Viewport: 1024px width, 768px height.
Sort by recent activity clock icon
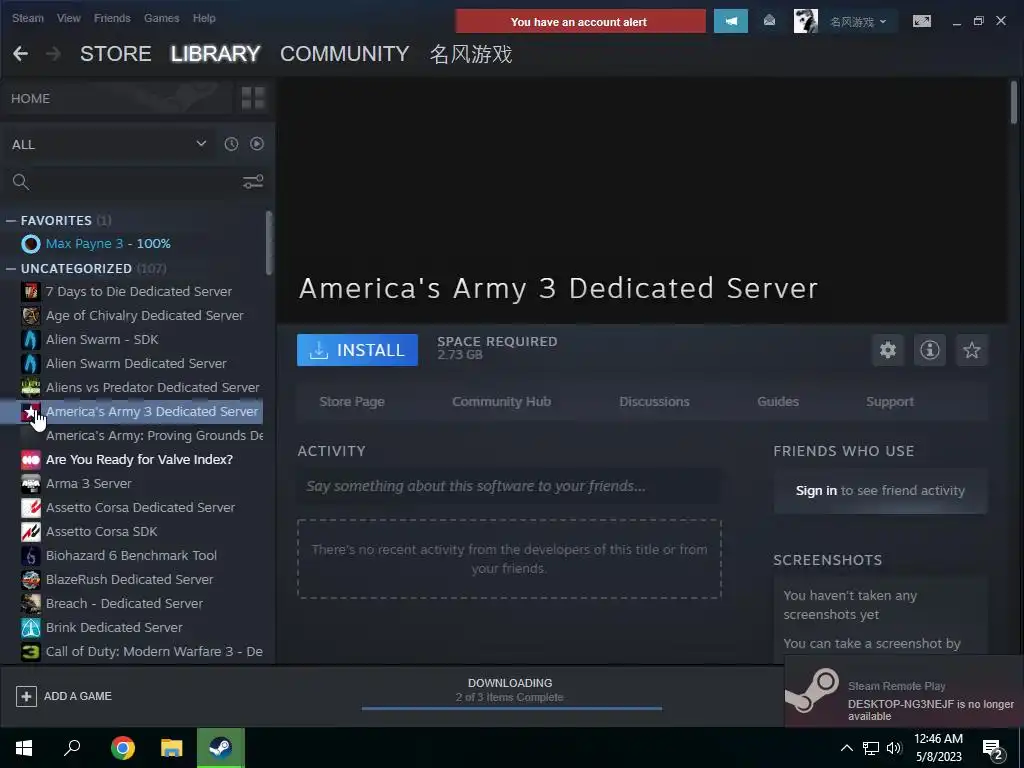[x=231, y=144]
